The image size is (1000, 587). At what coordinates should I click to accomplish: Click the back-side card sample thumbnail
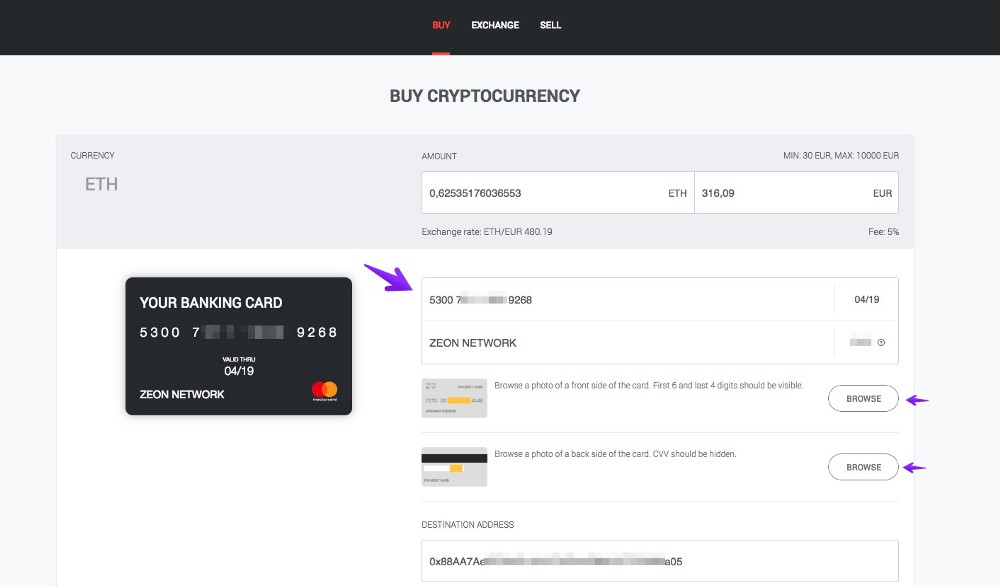pyautogui.click(x=454, y=467)
